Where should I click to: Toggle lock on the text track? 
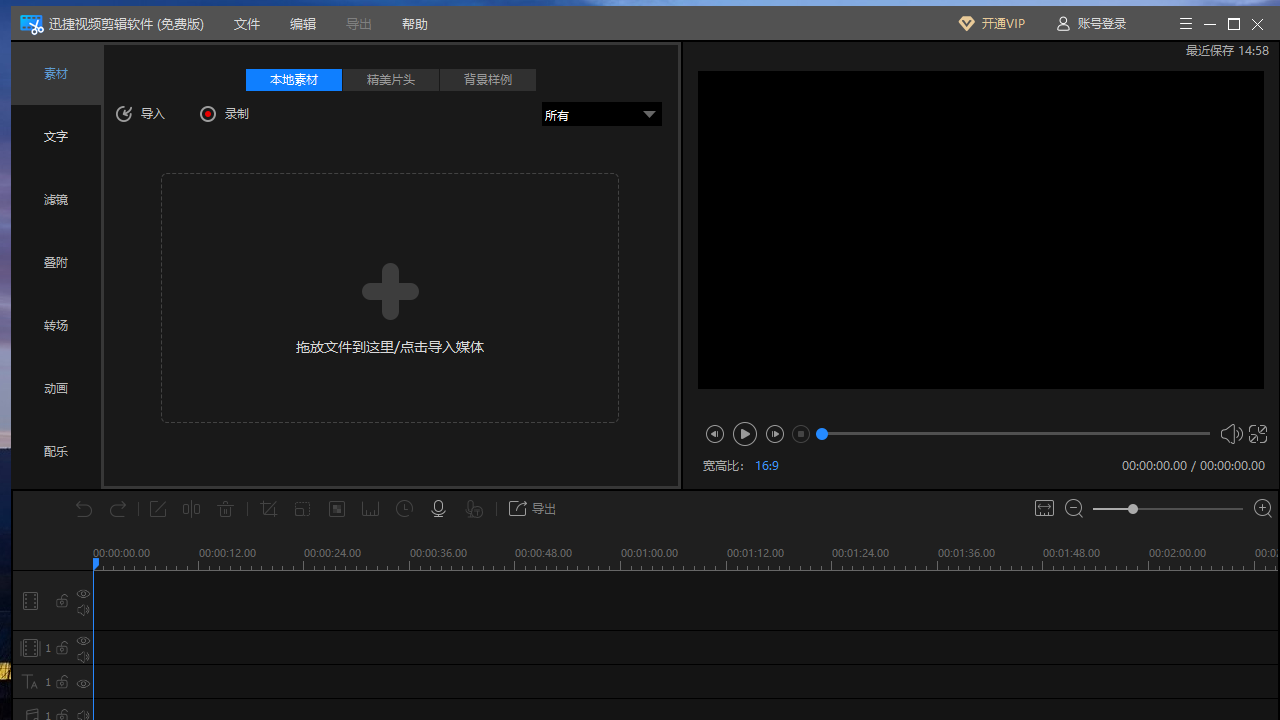click(62, 683)
